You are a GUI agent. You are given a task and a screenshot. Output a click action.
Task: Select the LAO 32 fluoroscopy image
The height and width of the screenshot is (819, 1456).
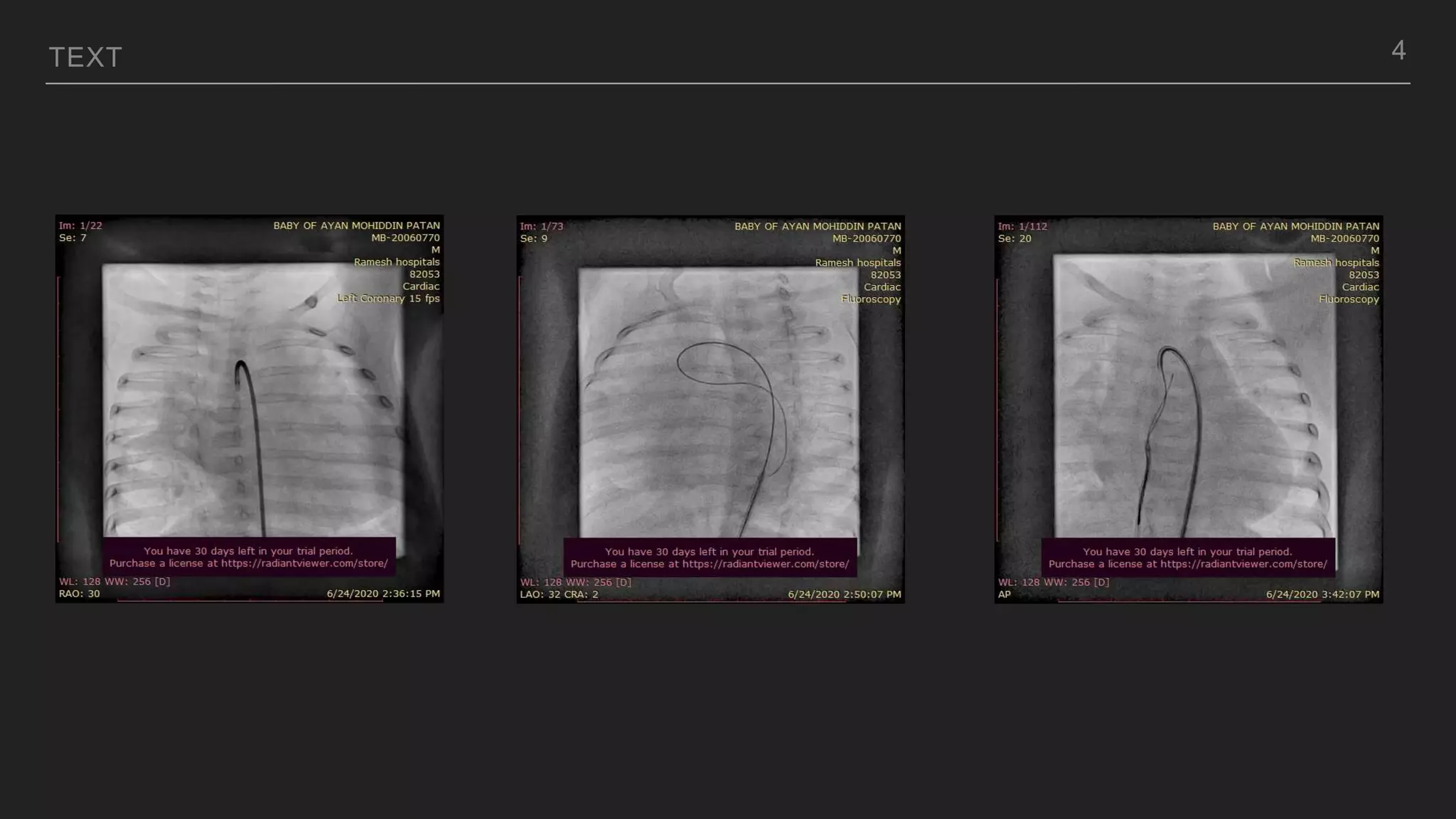(710, 409)
